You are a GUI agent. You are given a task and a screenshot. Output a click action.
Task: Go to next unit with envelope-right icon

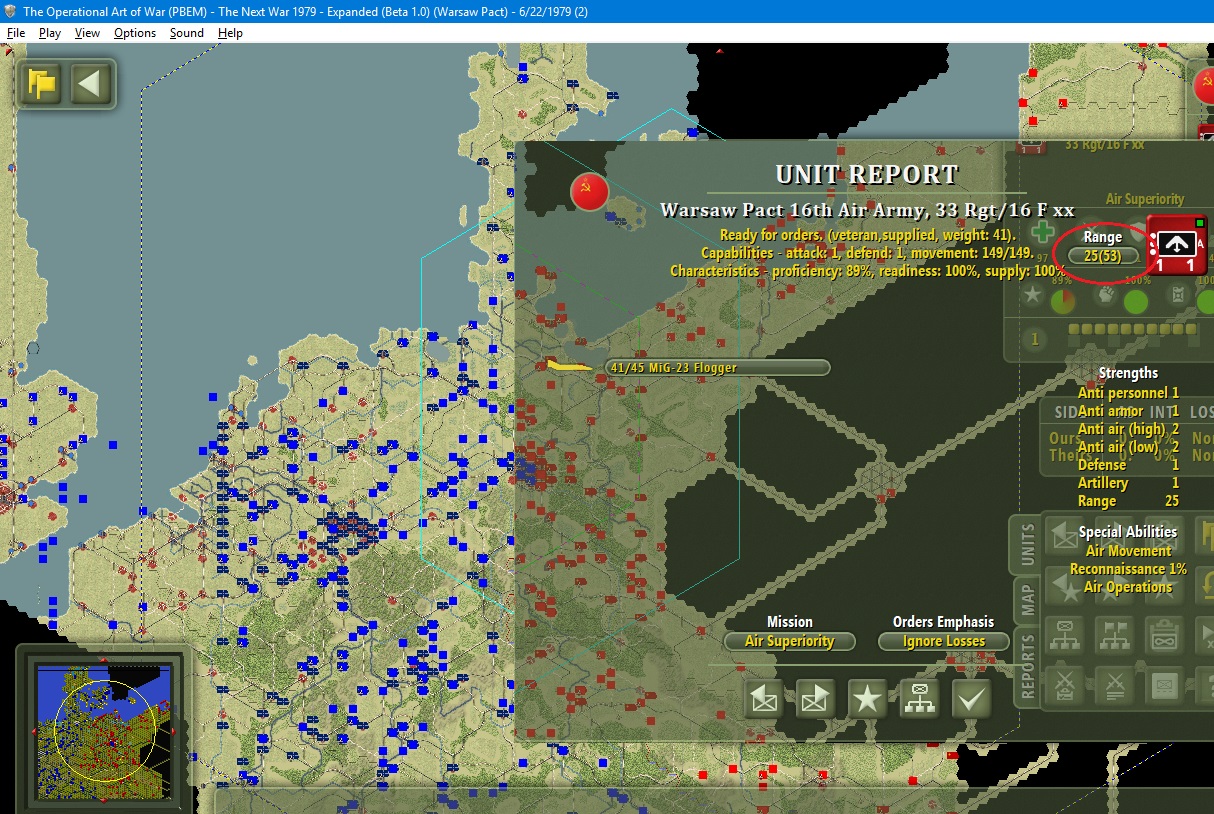point(815,699)
